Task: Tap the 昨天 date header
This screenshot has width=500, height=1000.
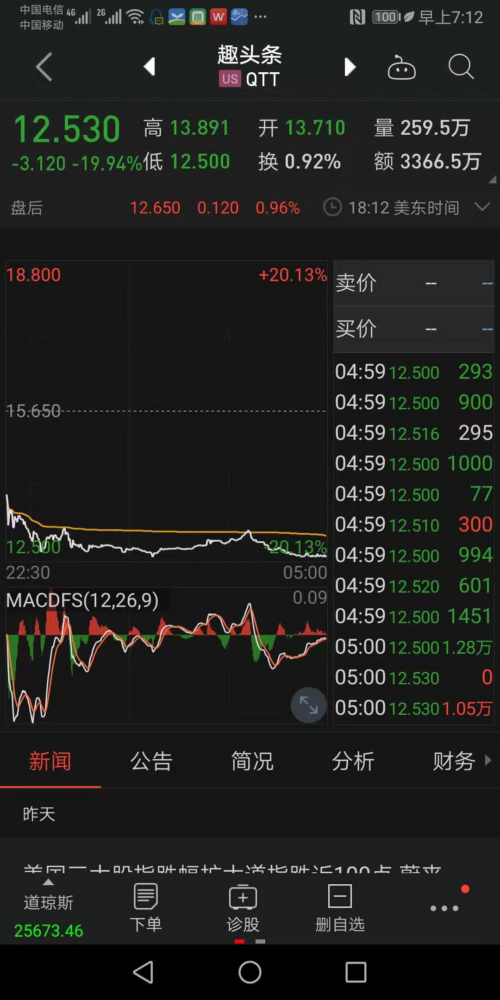Action: pos(39,814)
